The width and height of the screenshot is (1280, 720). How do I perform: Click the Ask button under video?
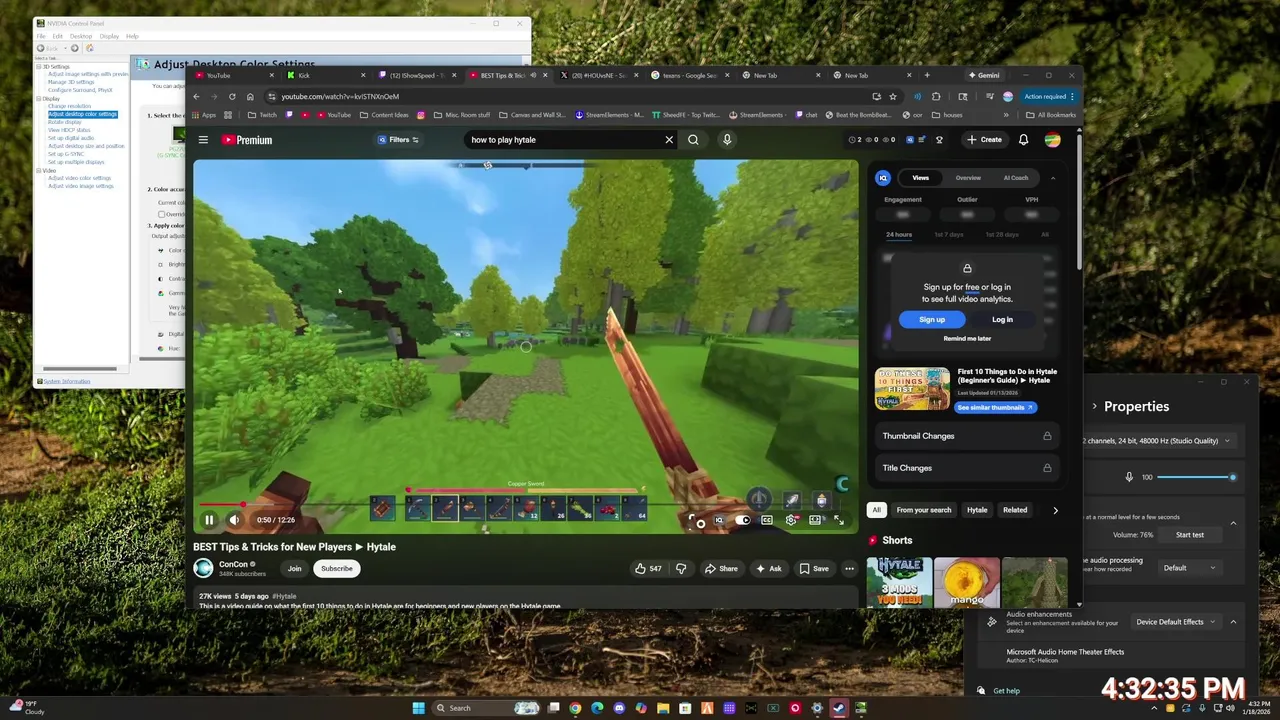coord(768,568)
